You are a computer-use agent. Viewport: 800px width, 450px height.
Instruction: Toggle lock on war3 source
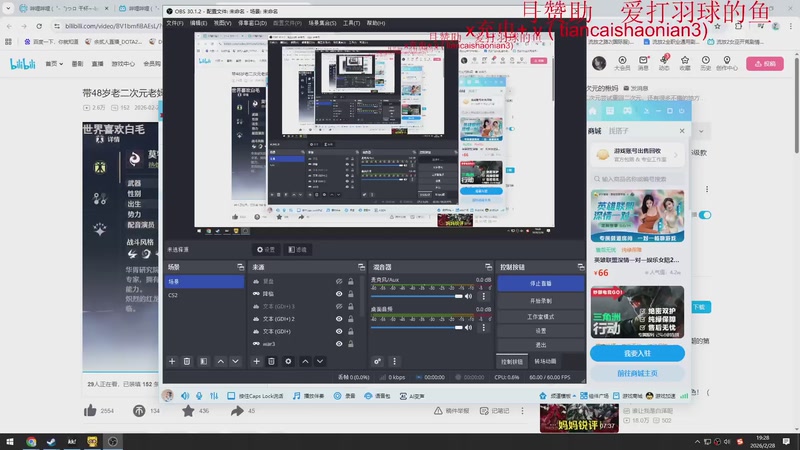(351, 344)
